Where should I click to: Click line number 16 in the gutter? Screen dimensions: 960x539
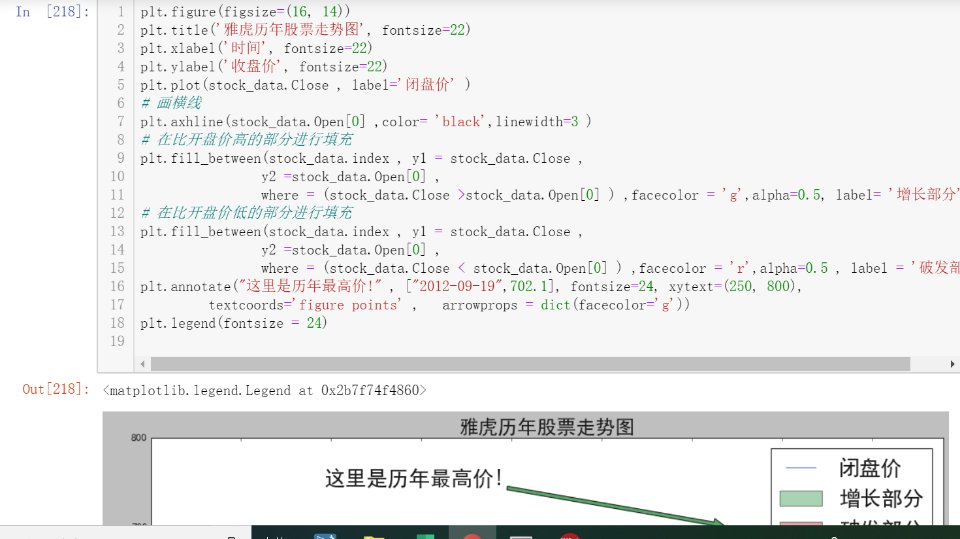(x=118, y=286)
